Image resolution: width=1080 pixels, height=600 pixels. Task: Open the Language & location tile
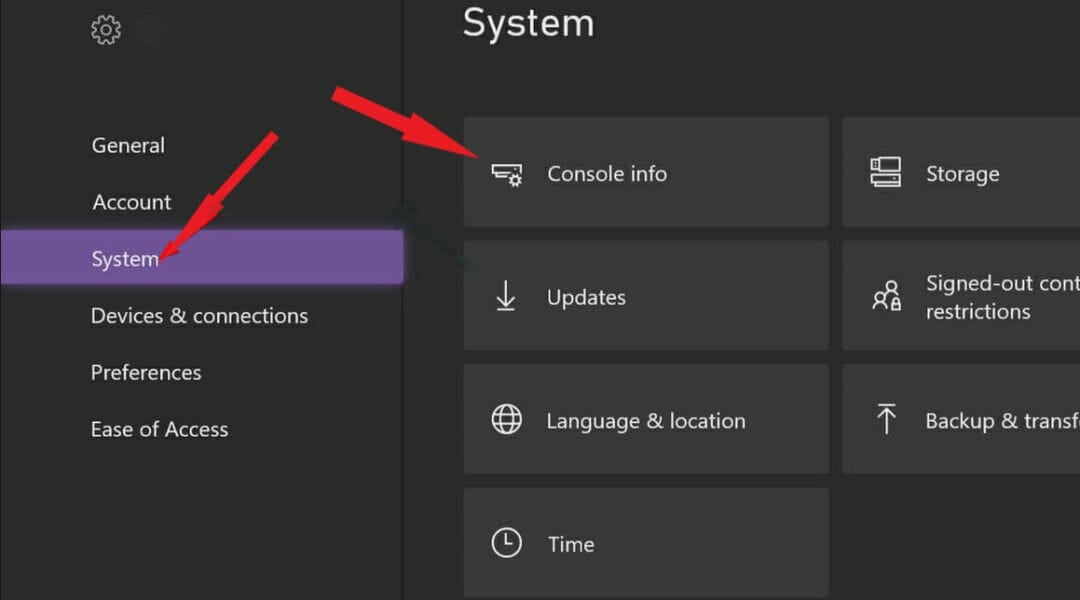646,419
